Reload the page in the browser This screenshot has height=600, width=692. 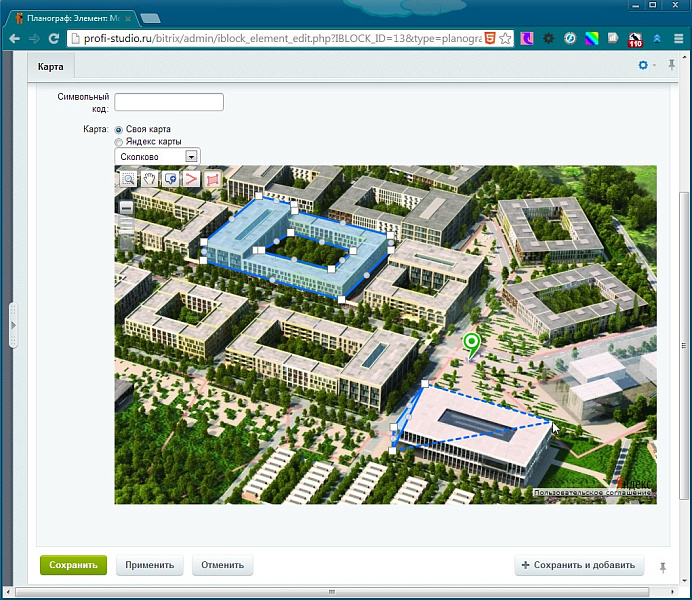pos(55,39)
